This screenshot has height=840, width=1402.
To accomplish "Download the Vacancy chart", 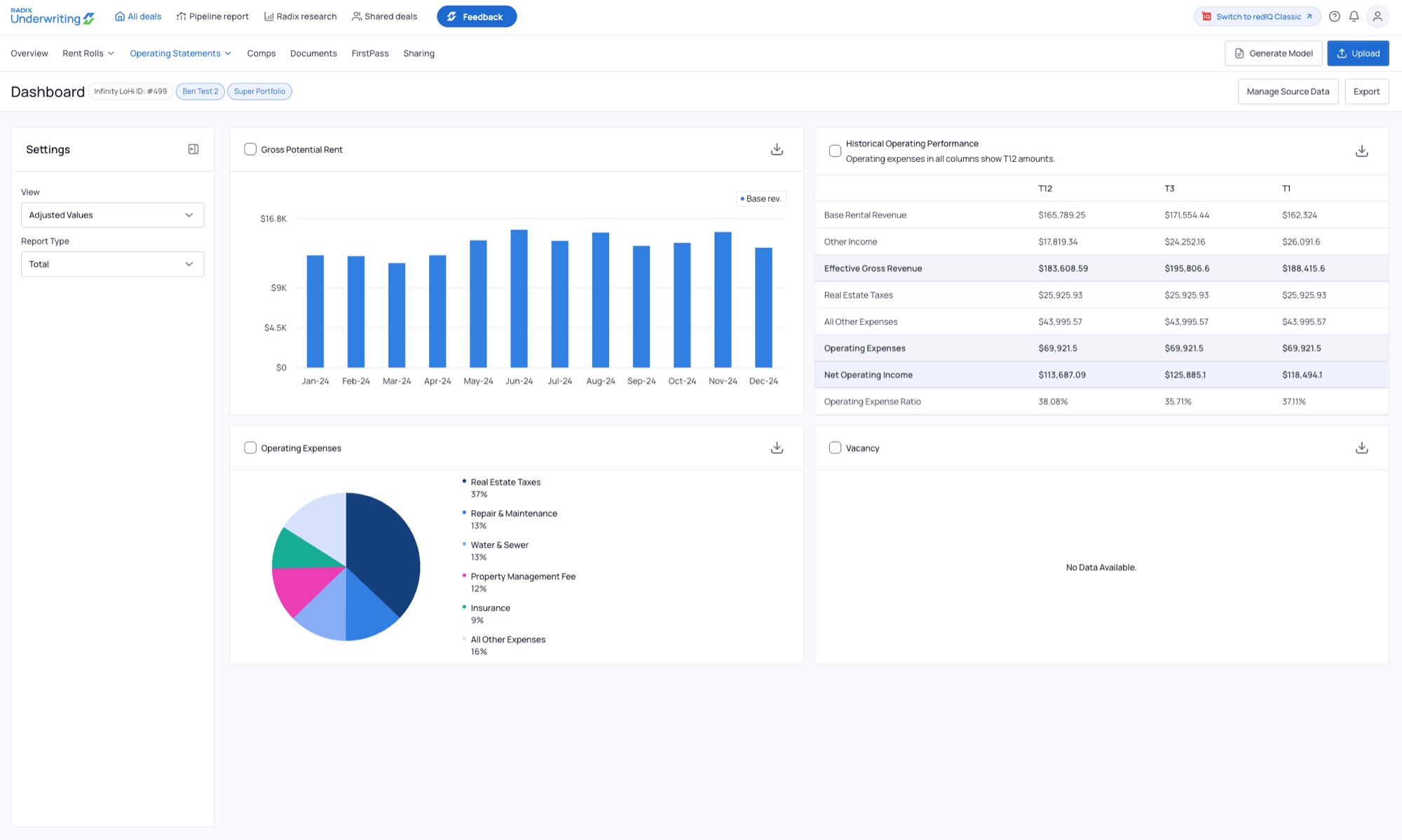I will point(1361,448).
